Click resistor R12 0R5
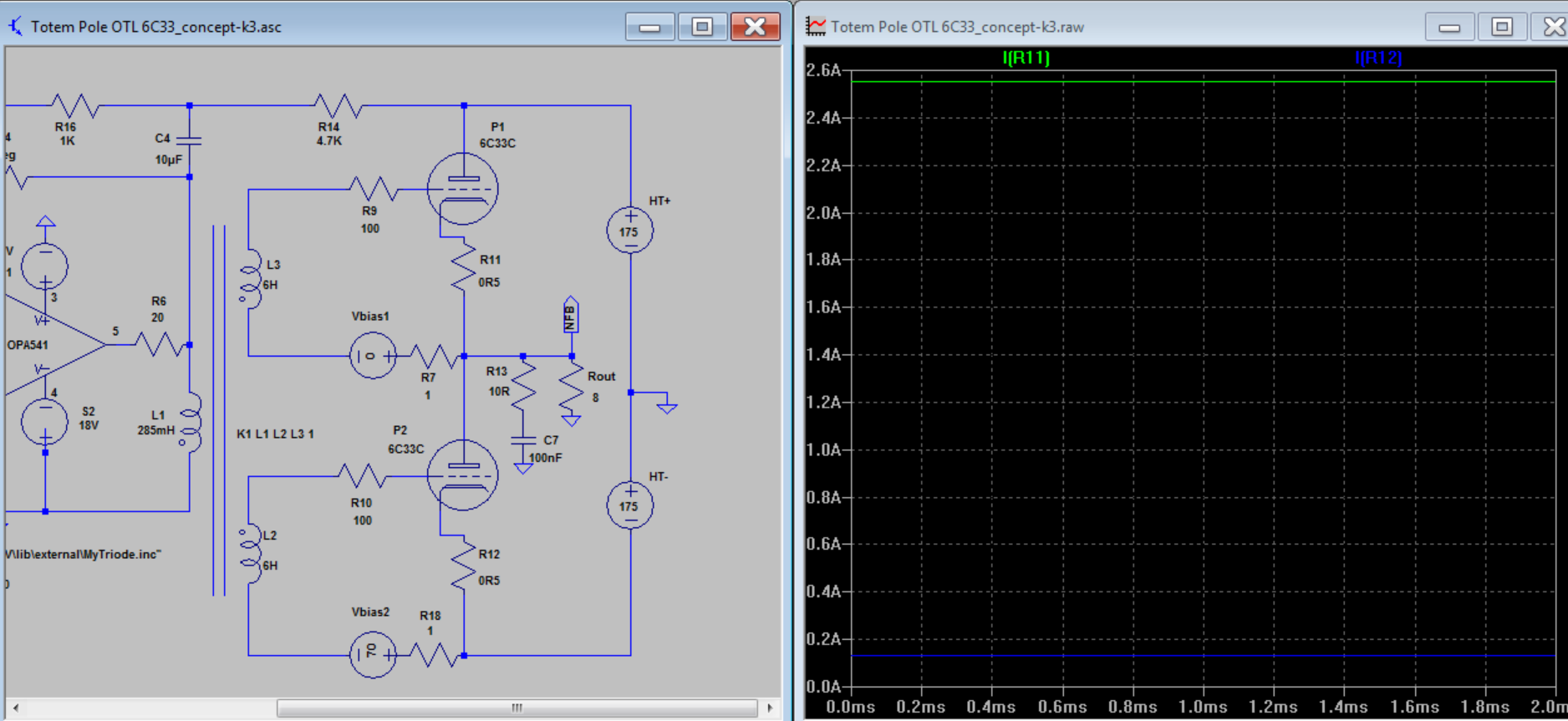 pos(463,565)
